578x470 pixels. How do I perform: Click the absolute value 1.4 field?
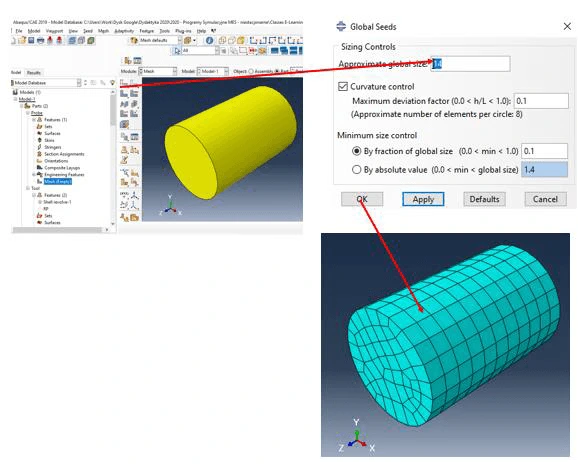tap(544, 170)
